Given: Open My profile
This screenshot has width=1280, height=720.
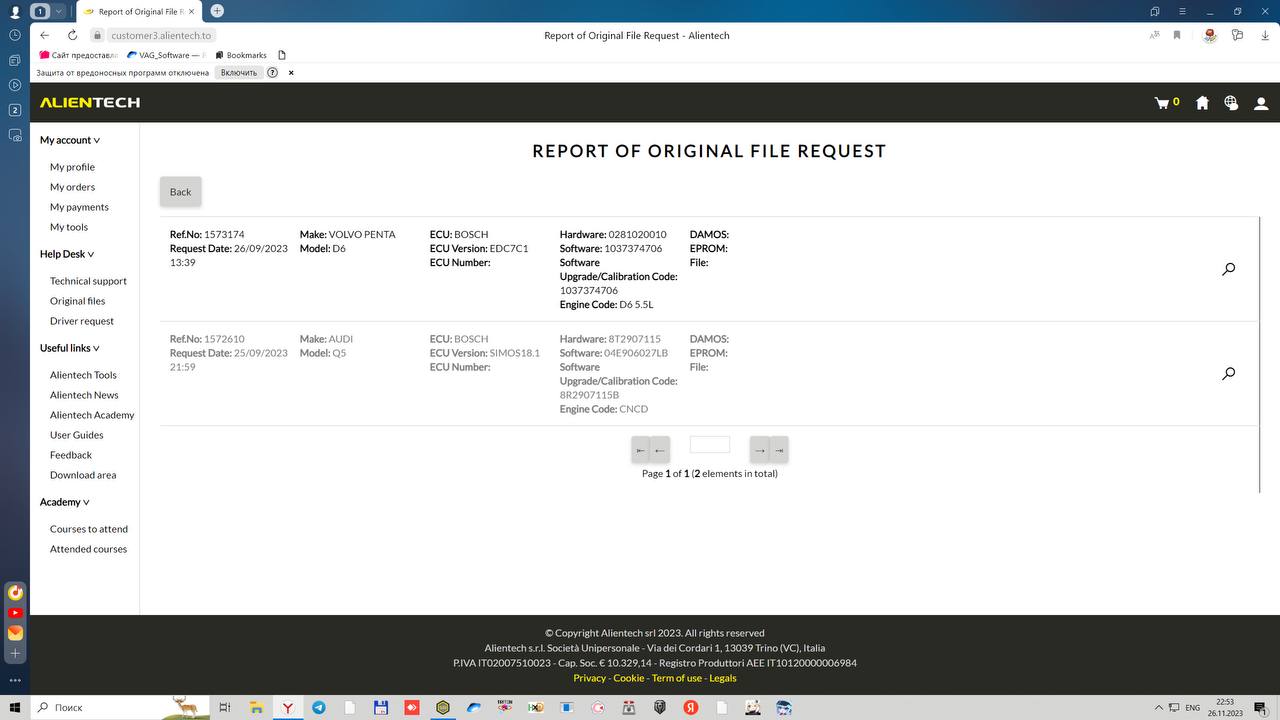Looking at the screenshot, I should (72, 167).
